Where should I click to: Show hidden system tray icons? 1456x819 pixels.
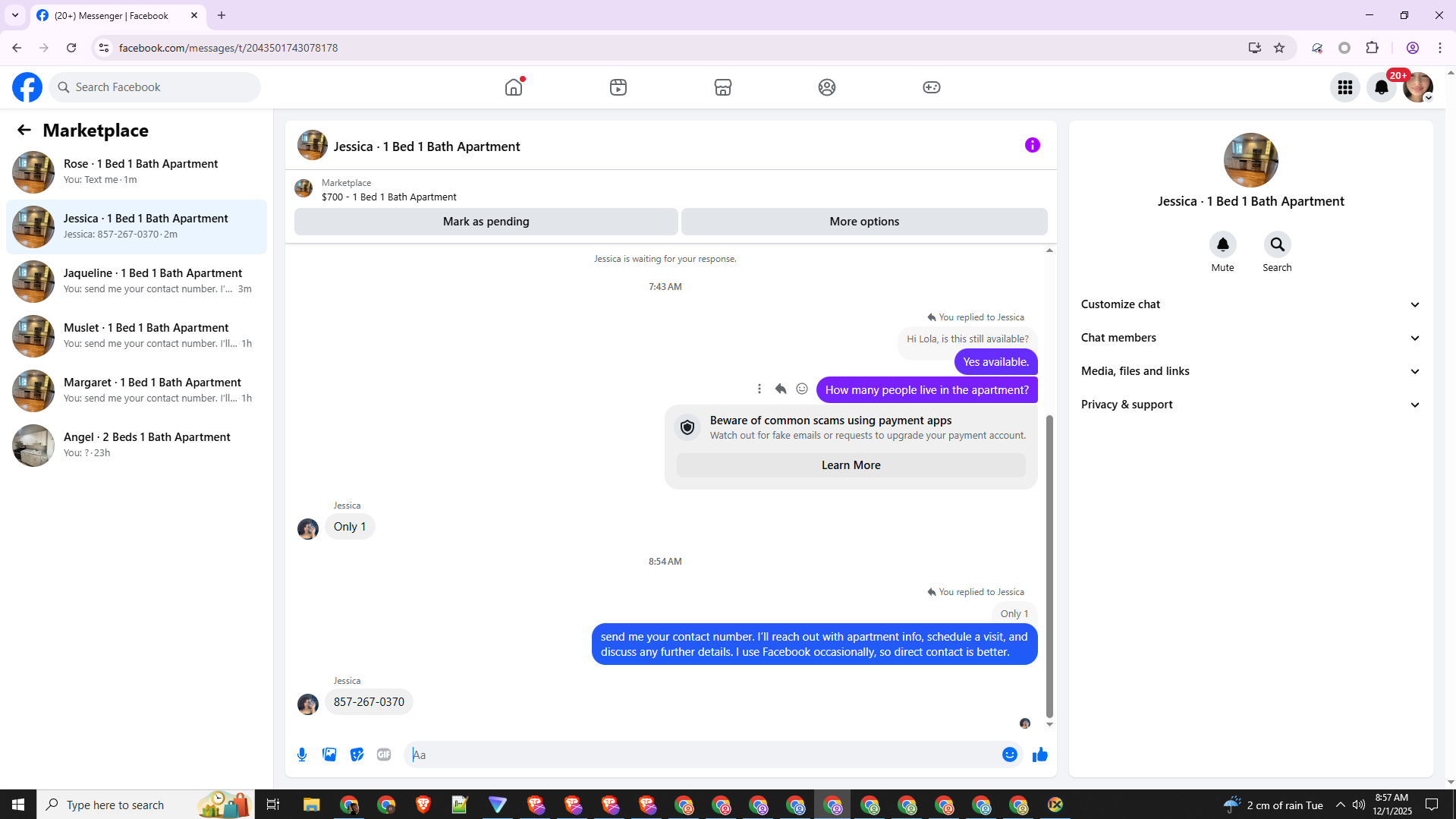(1341, 805)
